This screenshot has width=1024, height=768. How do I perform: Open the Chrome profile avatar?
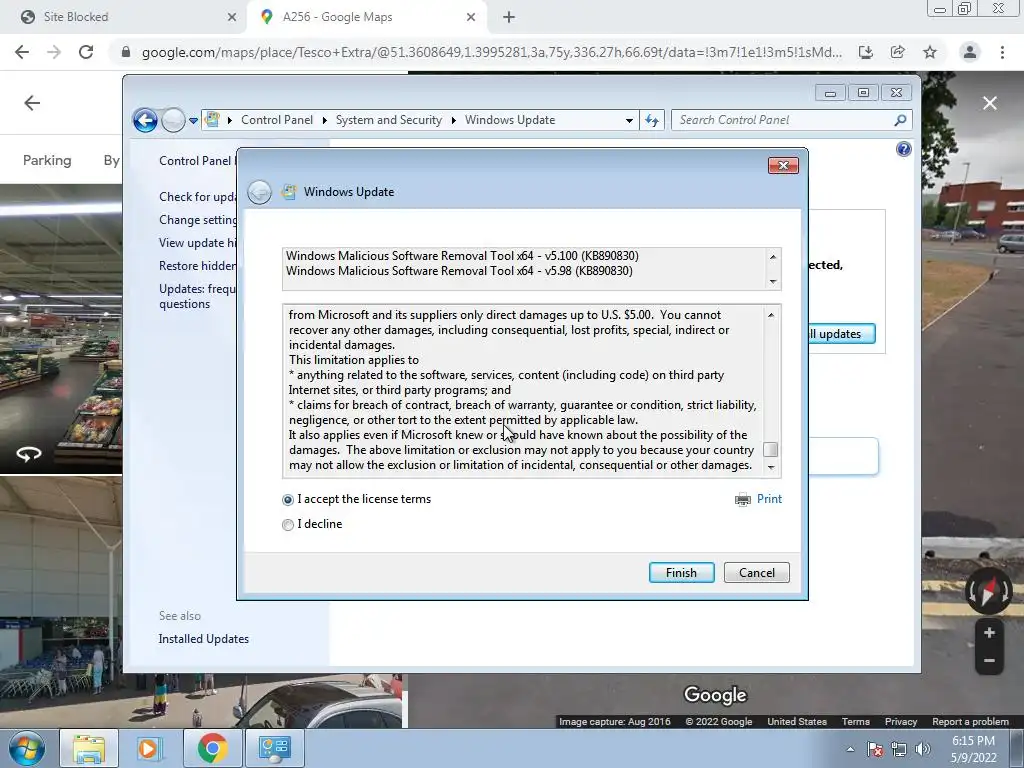pos(970,52)
